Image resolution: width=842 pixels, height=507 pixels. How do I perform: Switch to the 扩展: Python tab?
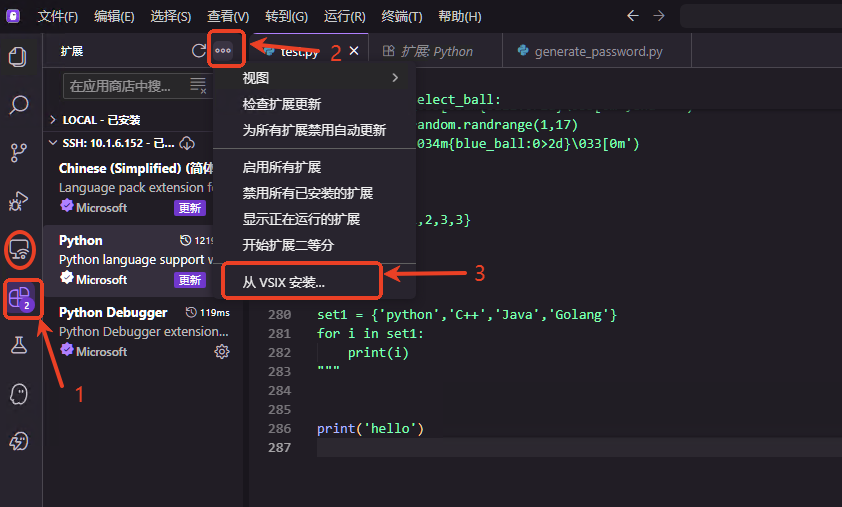(x=435, y=51)
